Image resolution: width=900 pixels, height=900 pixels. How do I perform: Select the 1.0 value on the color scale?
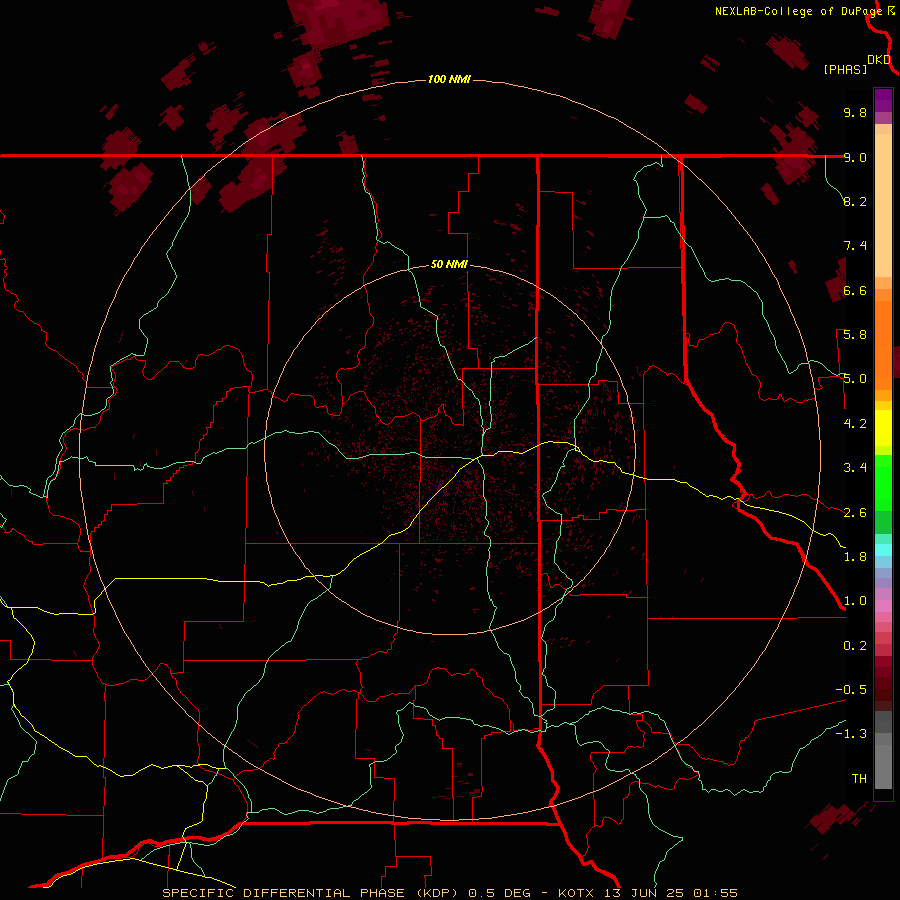pyautogui.click(x=855, y=601)
